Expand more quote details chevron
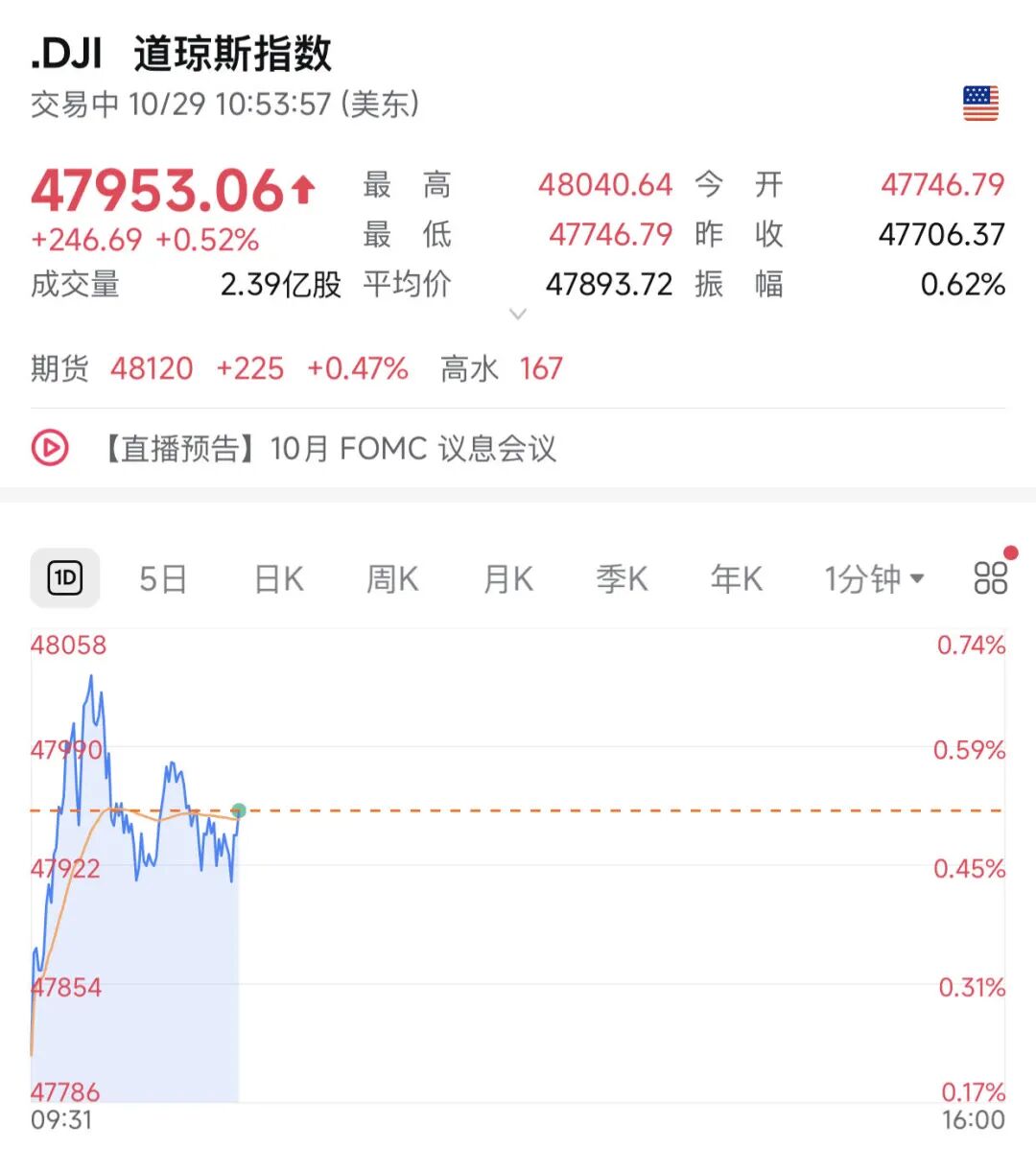This screenshot has width=1036, height=1149. click(518, 314)
